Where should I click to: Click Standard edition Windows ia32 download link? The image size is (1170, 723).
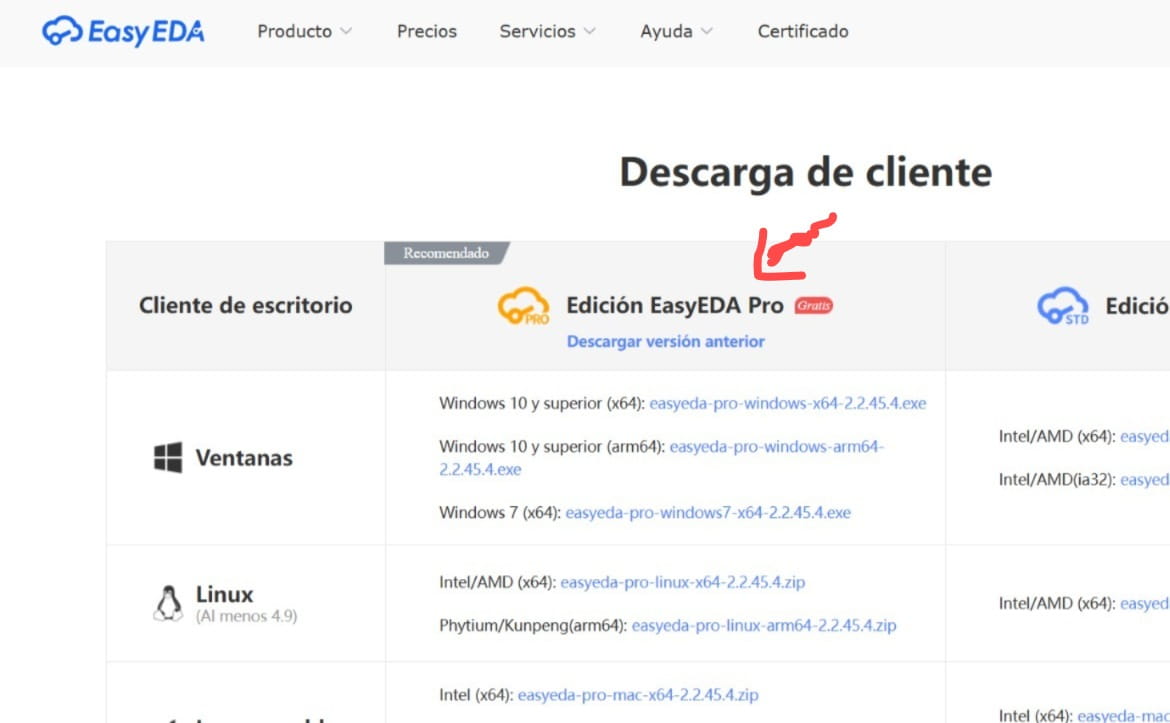1145,481
